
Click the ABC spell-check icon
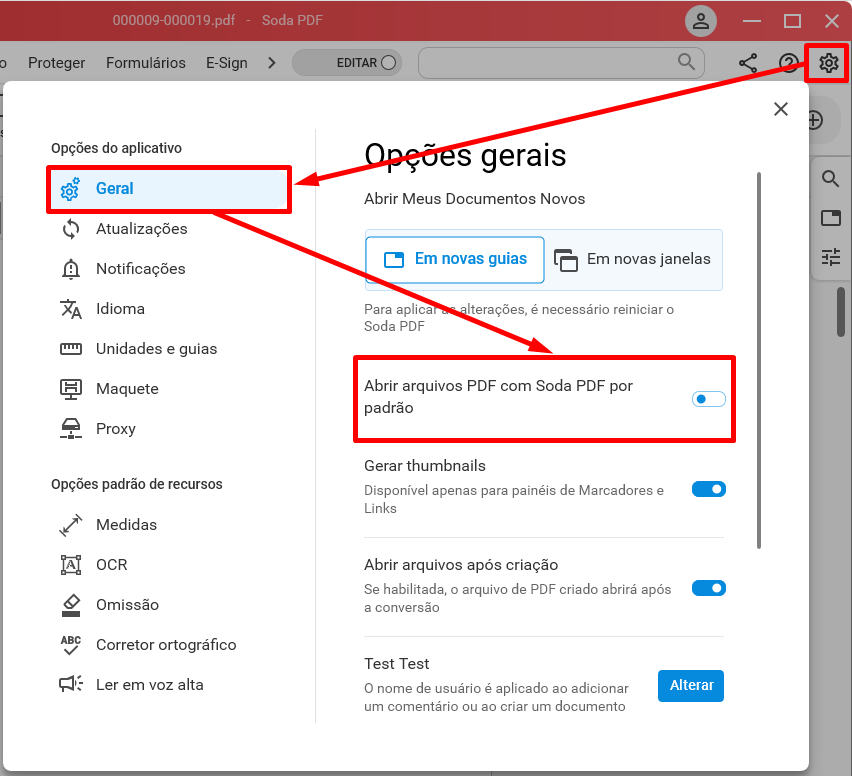[71, 645]
